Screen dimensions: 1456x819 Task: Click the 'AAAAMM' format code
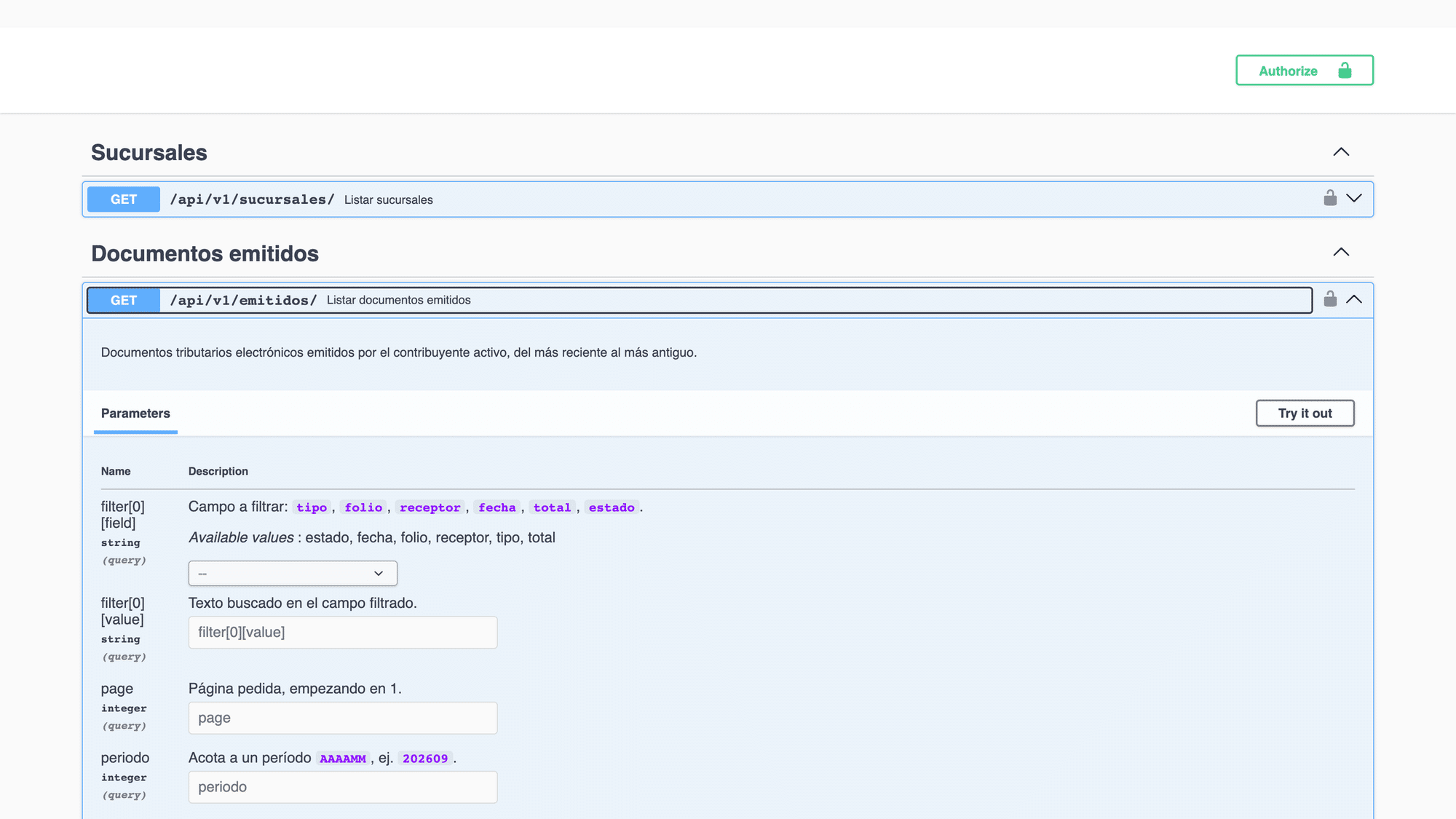(343, 759)
